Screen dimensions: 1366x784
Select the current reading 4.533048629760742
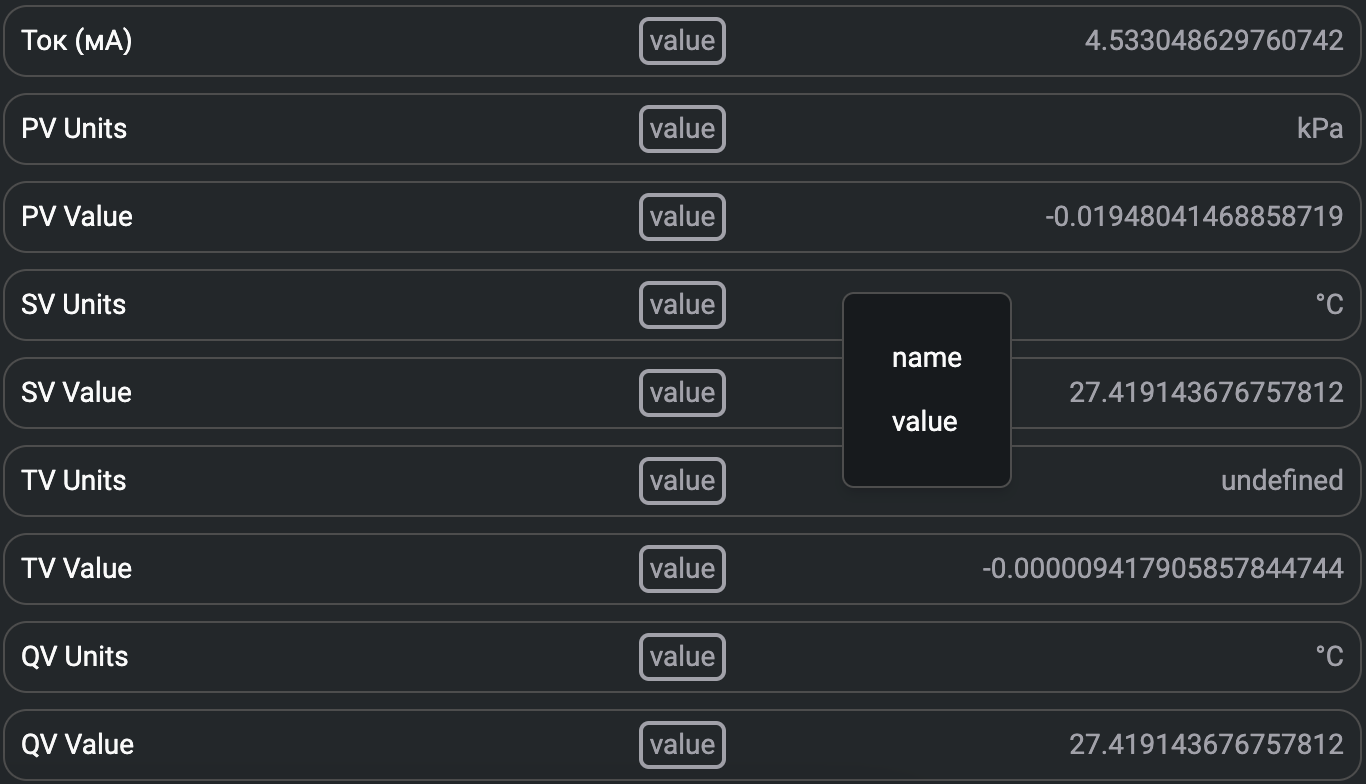1214,41
